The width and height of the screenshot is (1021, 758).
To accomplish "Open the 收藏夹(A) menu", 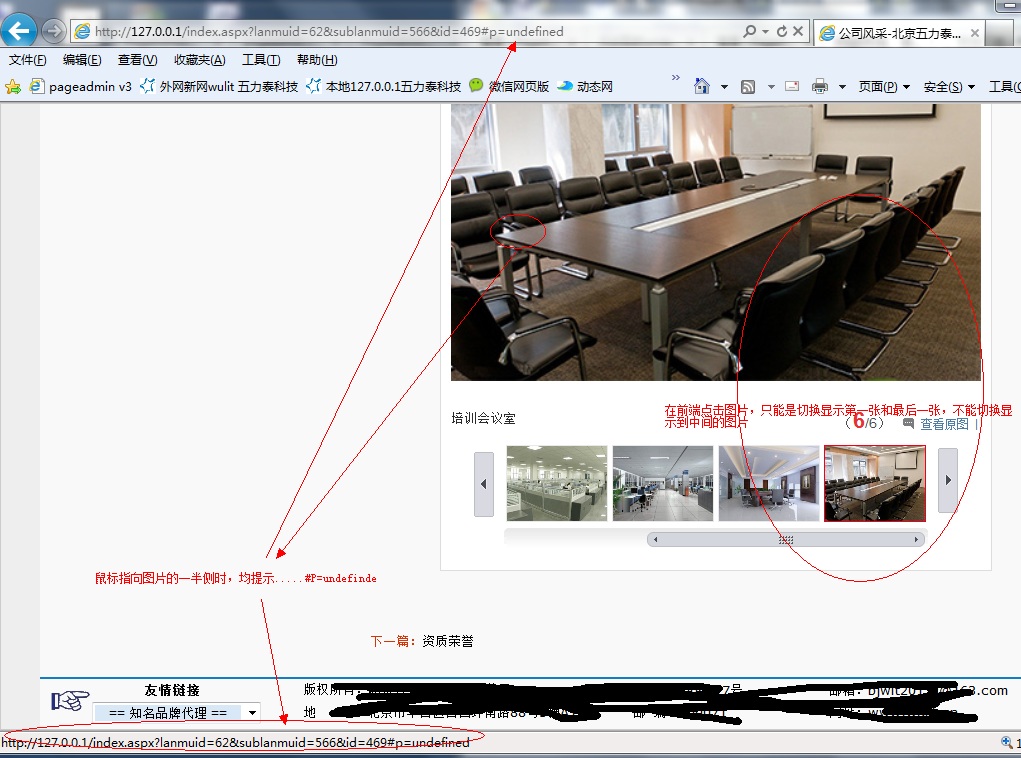I will click(x=199, y=60).
